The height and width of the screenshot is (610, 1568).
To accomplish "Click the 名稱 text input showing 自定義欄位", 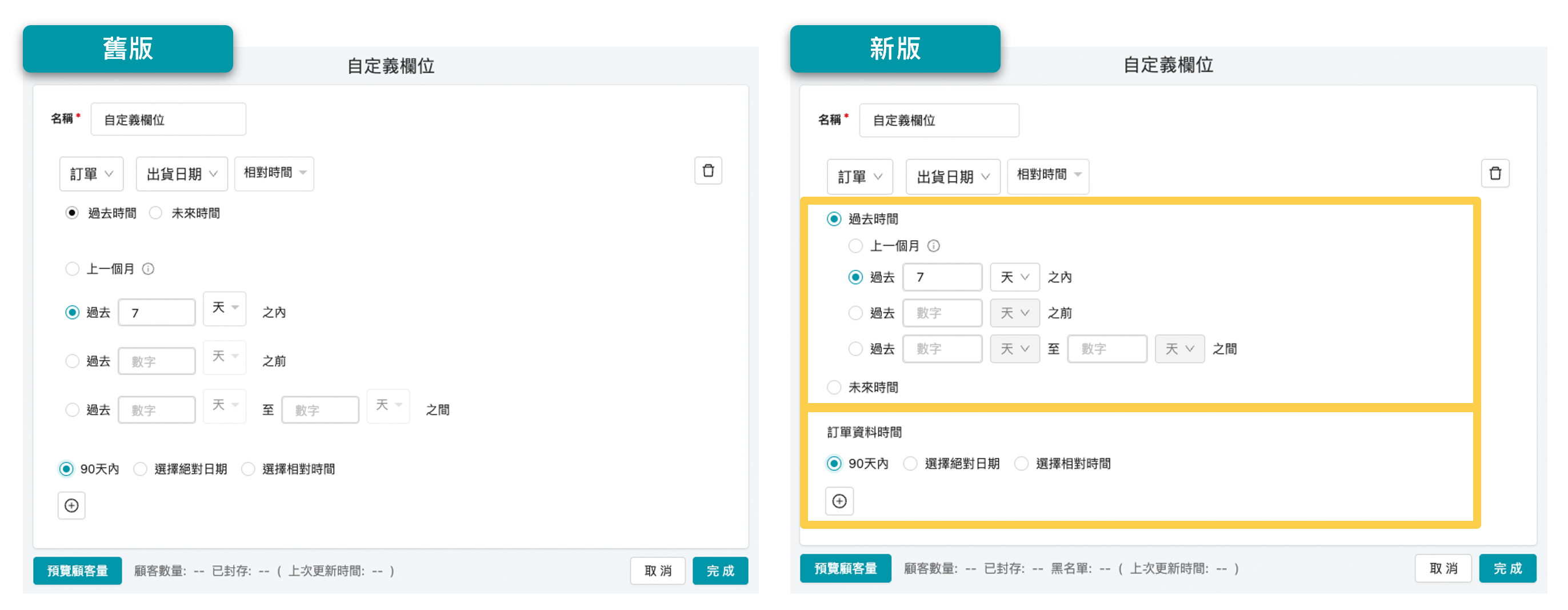I will coord(169,119).
